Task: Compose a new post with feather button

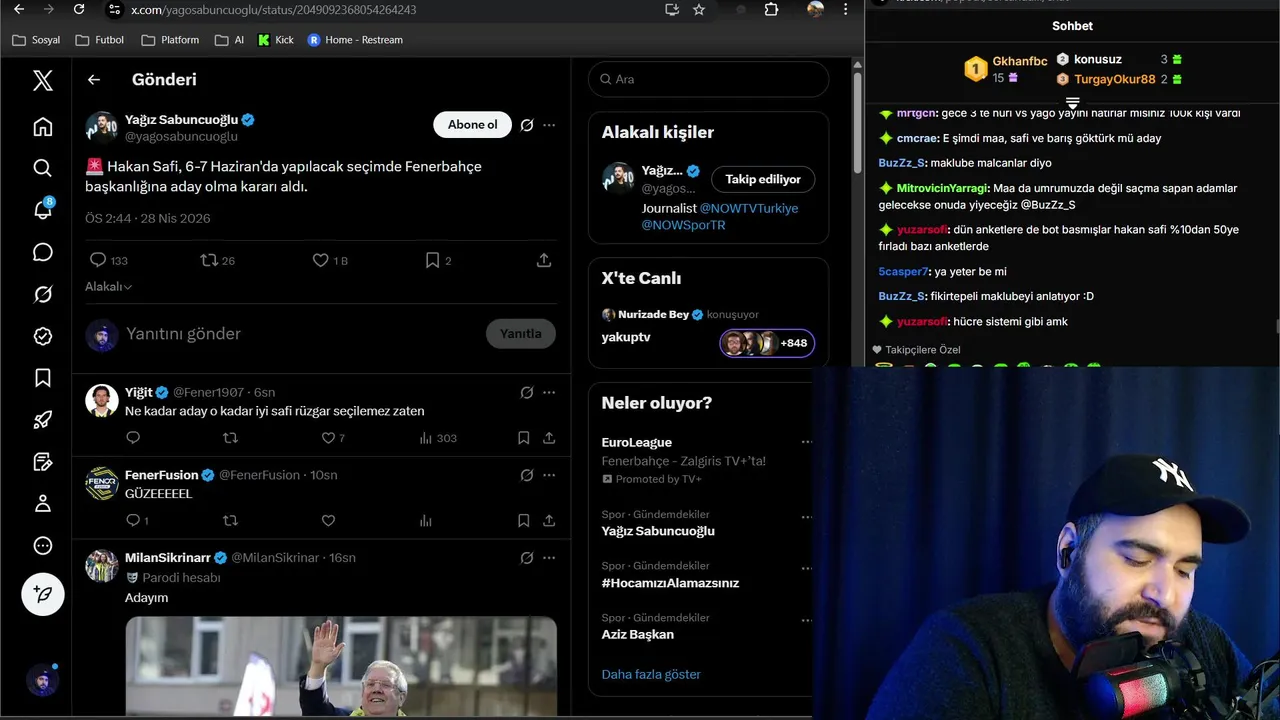Action: [42, 594]
